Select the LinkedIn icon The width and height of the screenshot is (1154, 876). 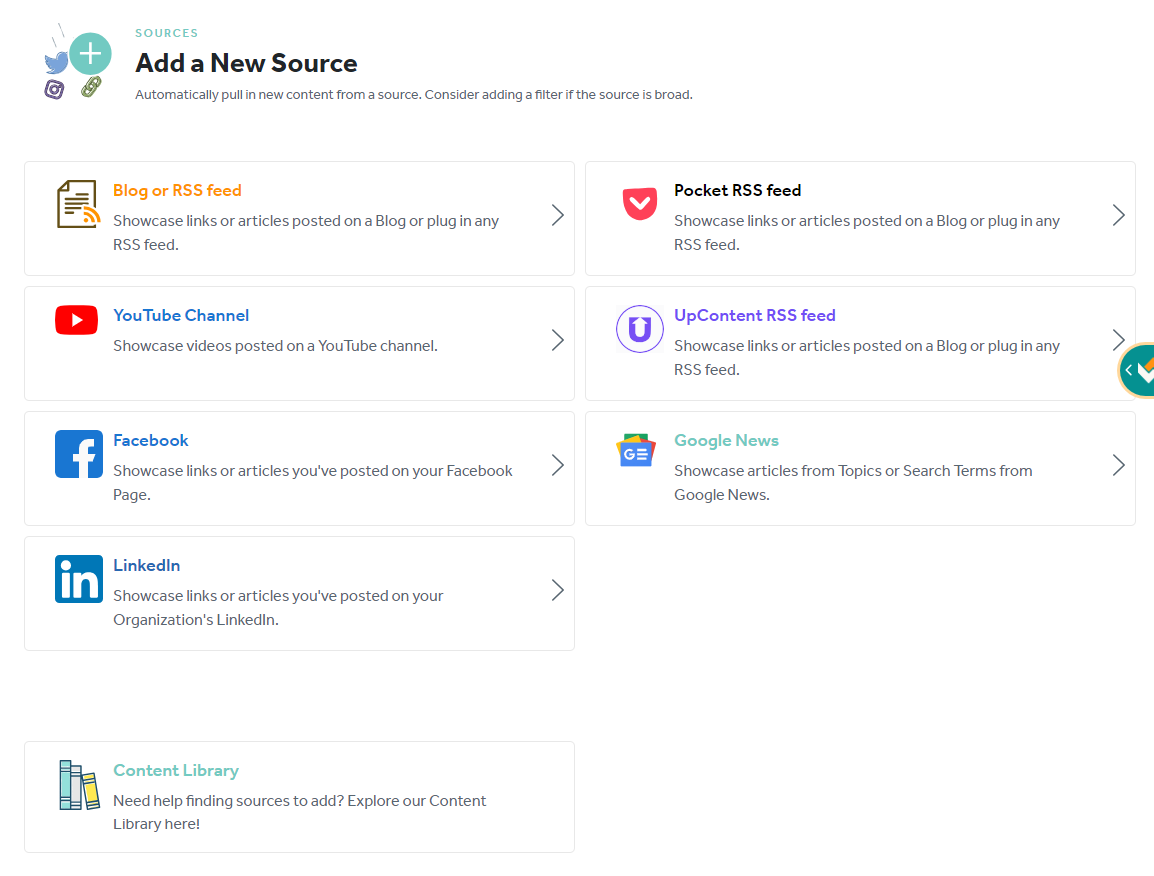click(78, 578)
